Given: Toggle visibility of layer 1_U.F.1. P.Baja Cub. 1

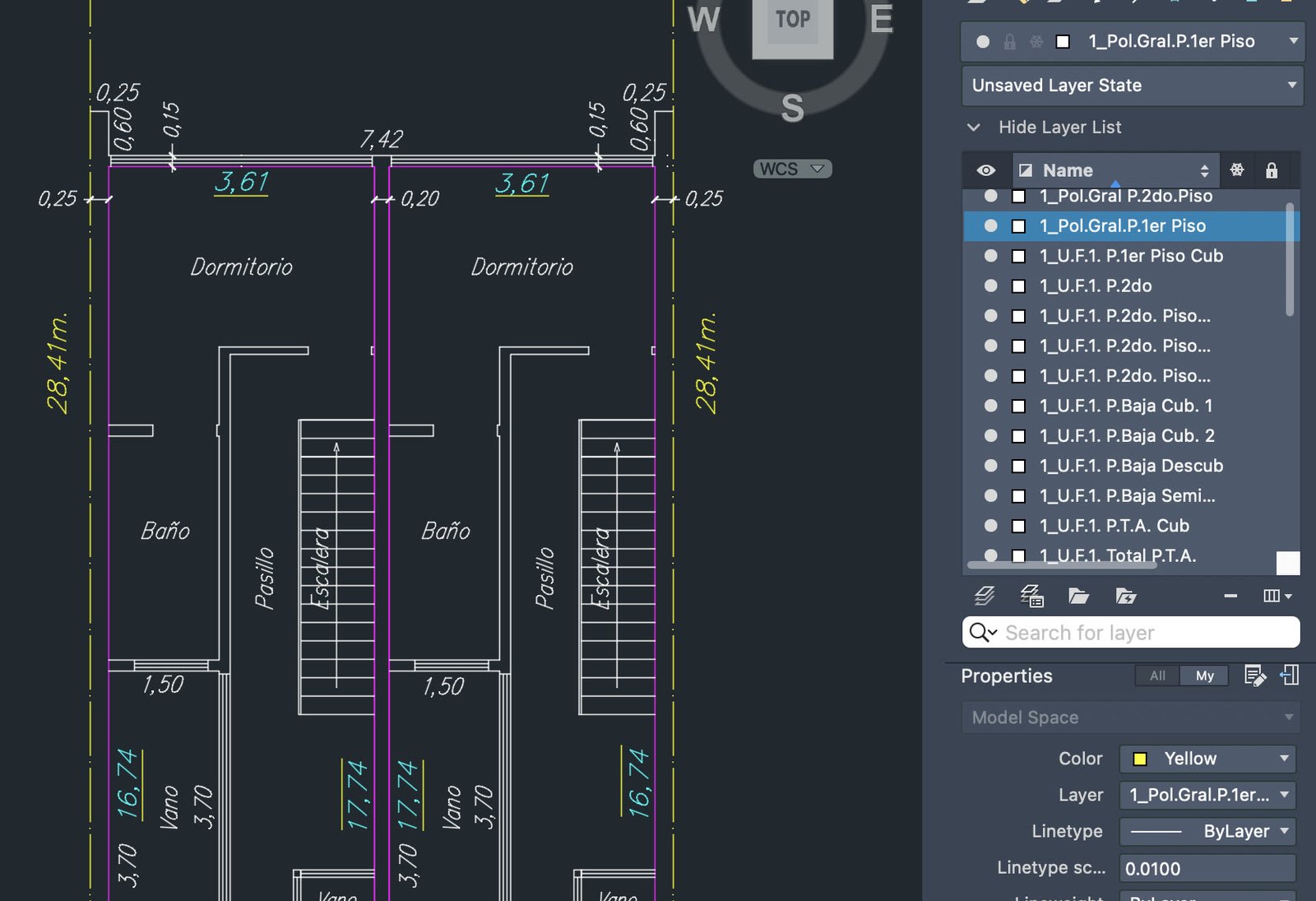Looking at the screenshot, I should point(991,406).
